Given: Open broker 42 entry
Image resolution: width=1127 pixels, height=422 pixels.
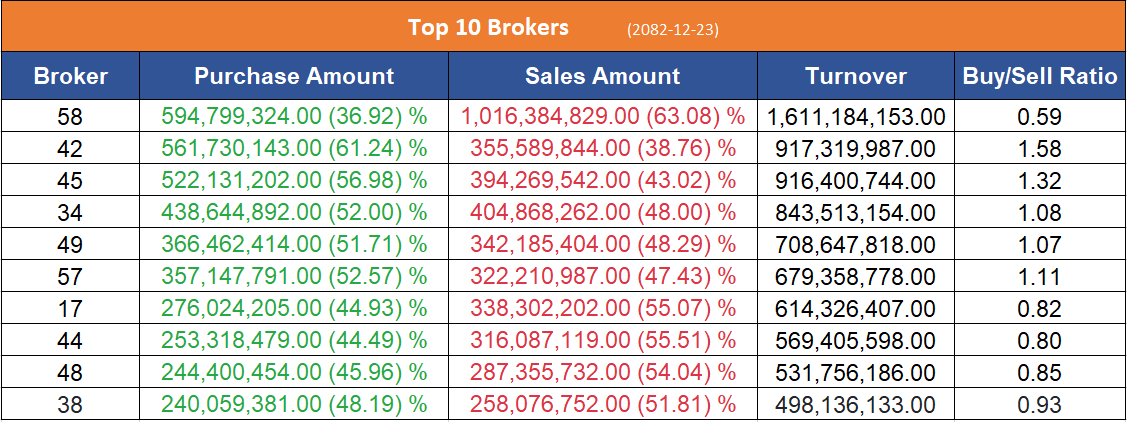Looking at the screenshot, I should tap(70, 149).
